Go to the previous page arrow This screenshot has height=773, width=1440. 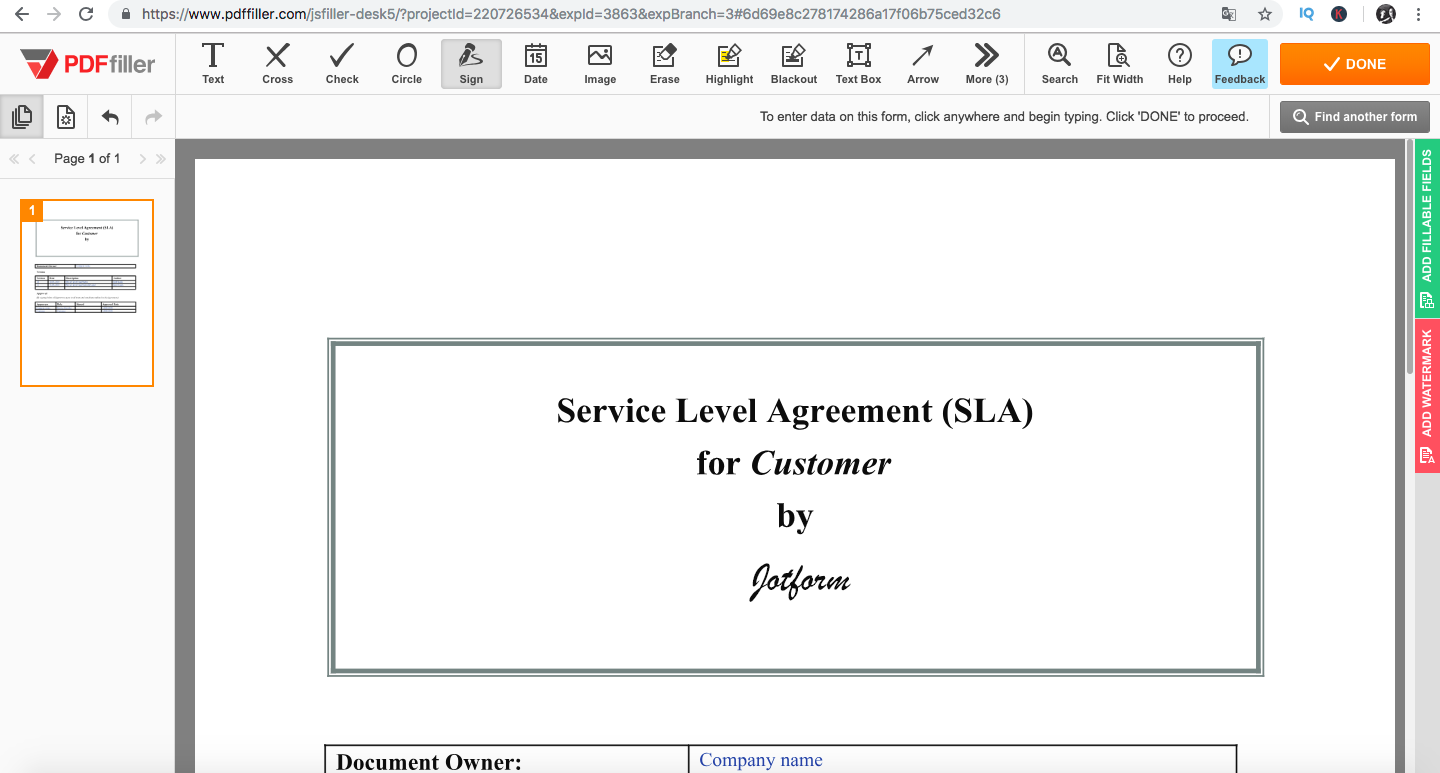coord(32,158)
